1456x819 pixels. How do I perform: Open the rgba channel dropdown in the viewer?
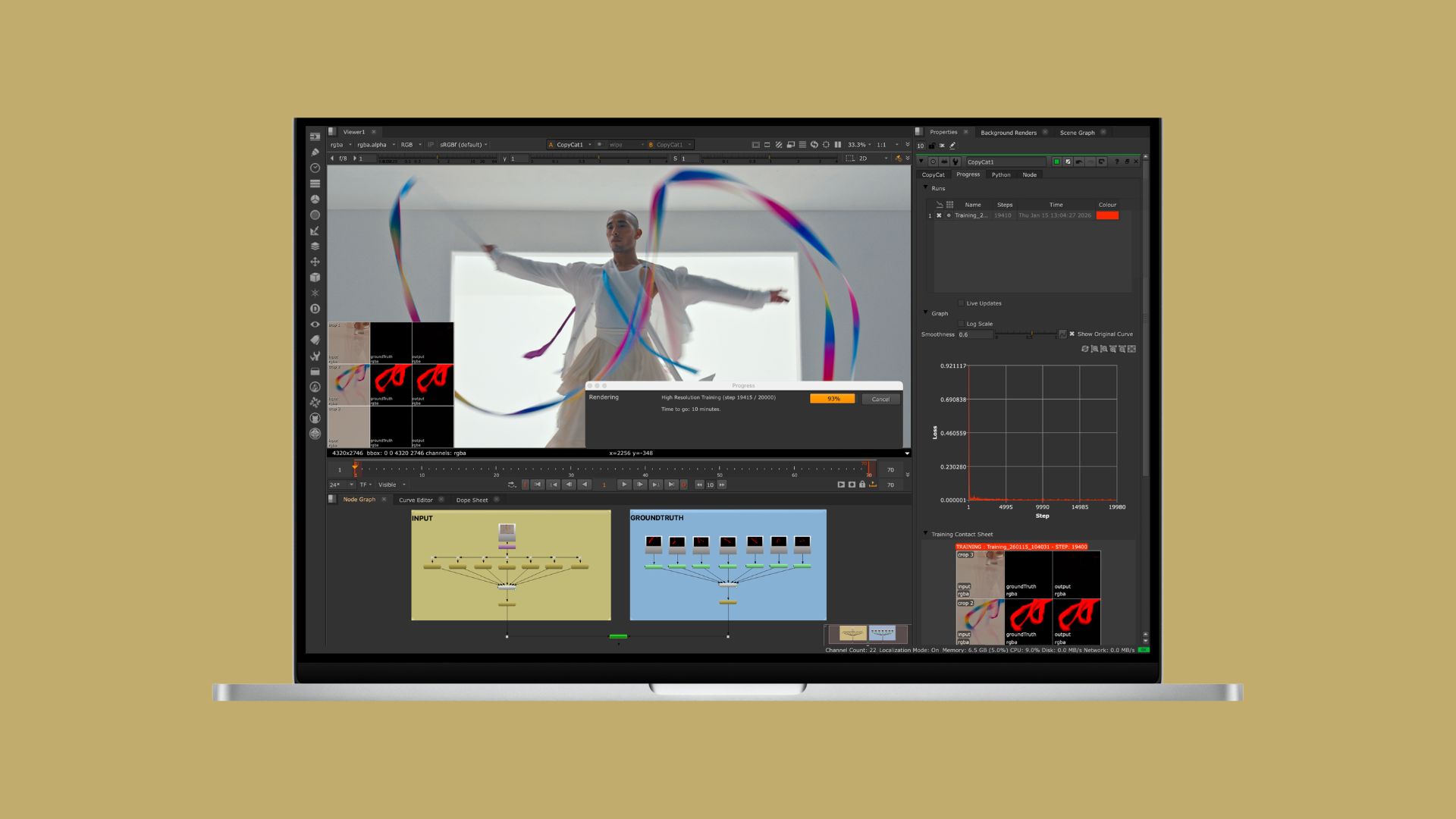(341, 144)
